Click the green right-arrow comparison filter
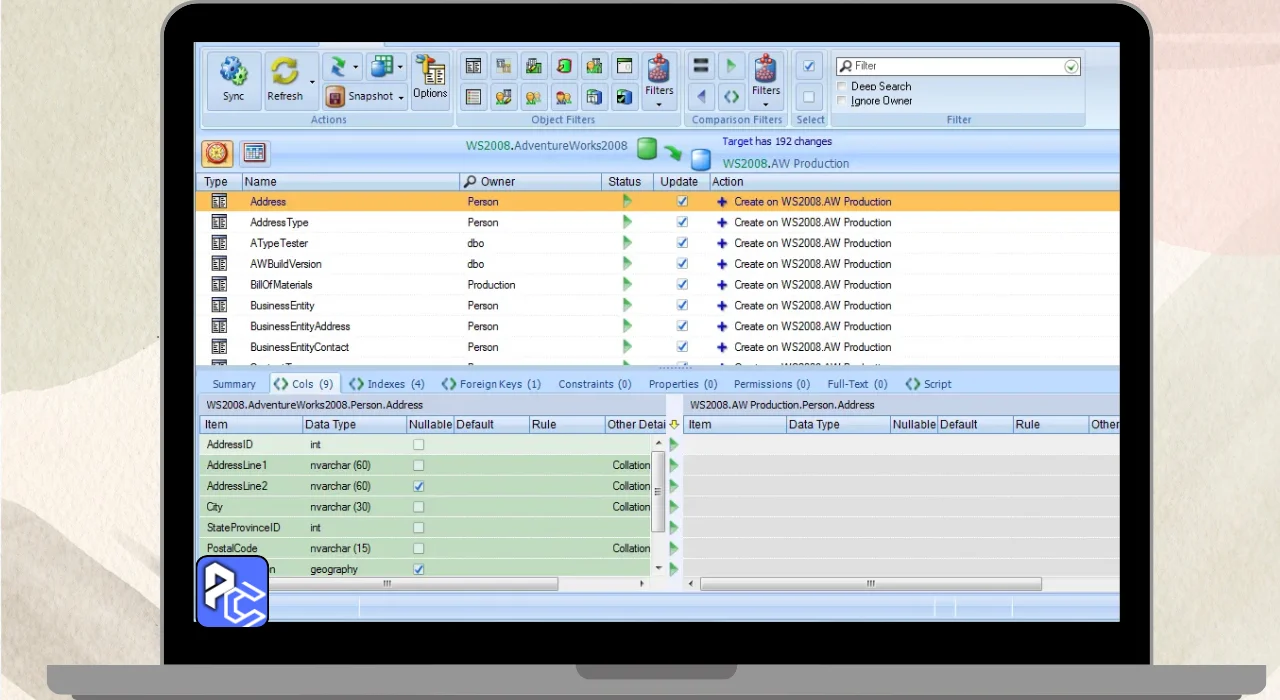 point(731,66)
